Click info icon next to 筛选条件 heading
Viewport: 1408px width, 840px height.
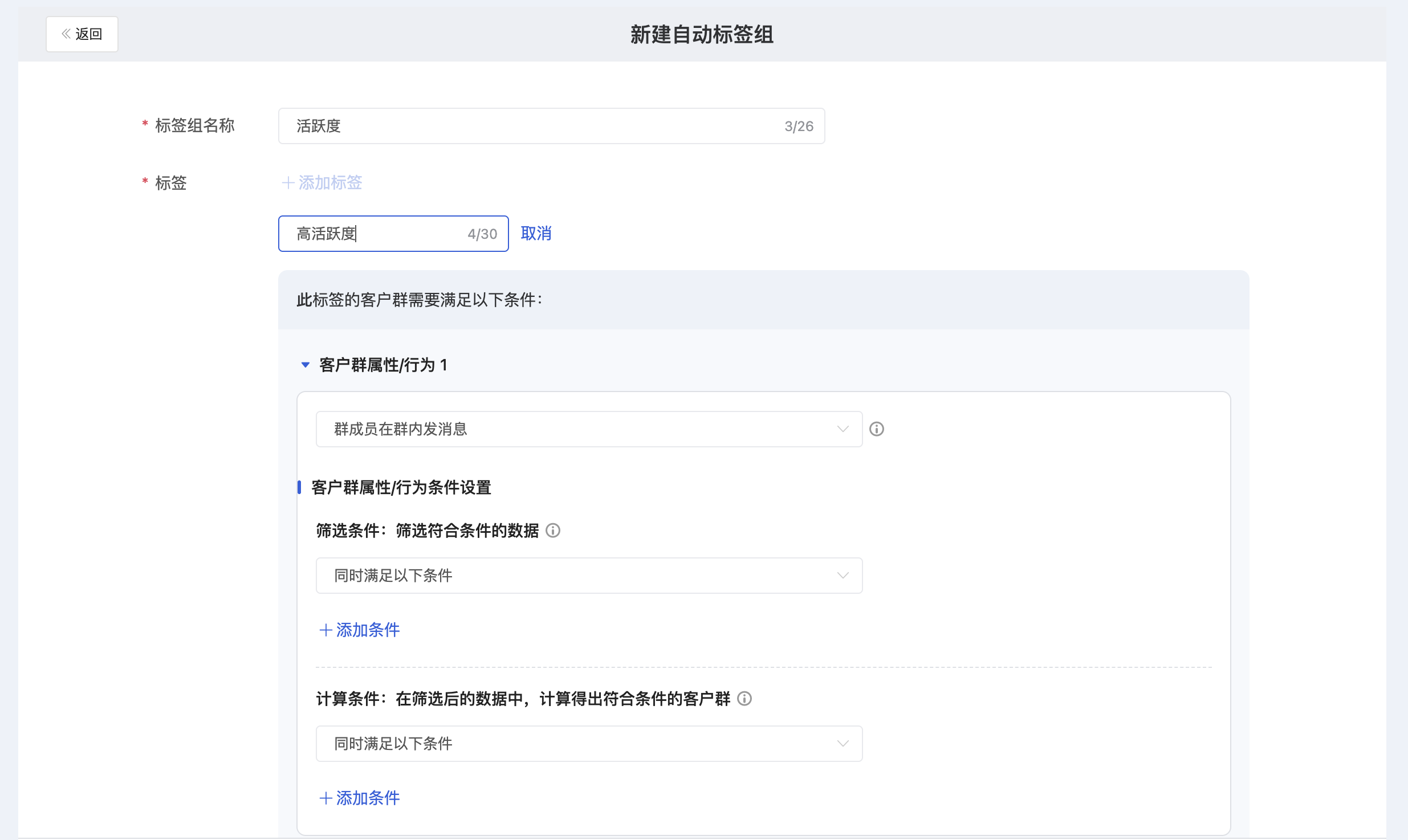[553, 531]
